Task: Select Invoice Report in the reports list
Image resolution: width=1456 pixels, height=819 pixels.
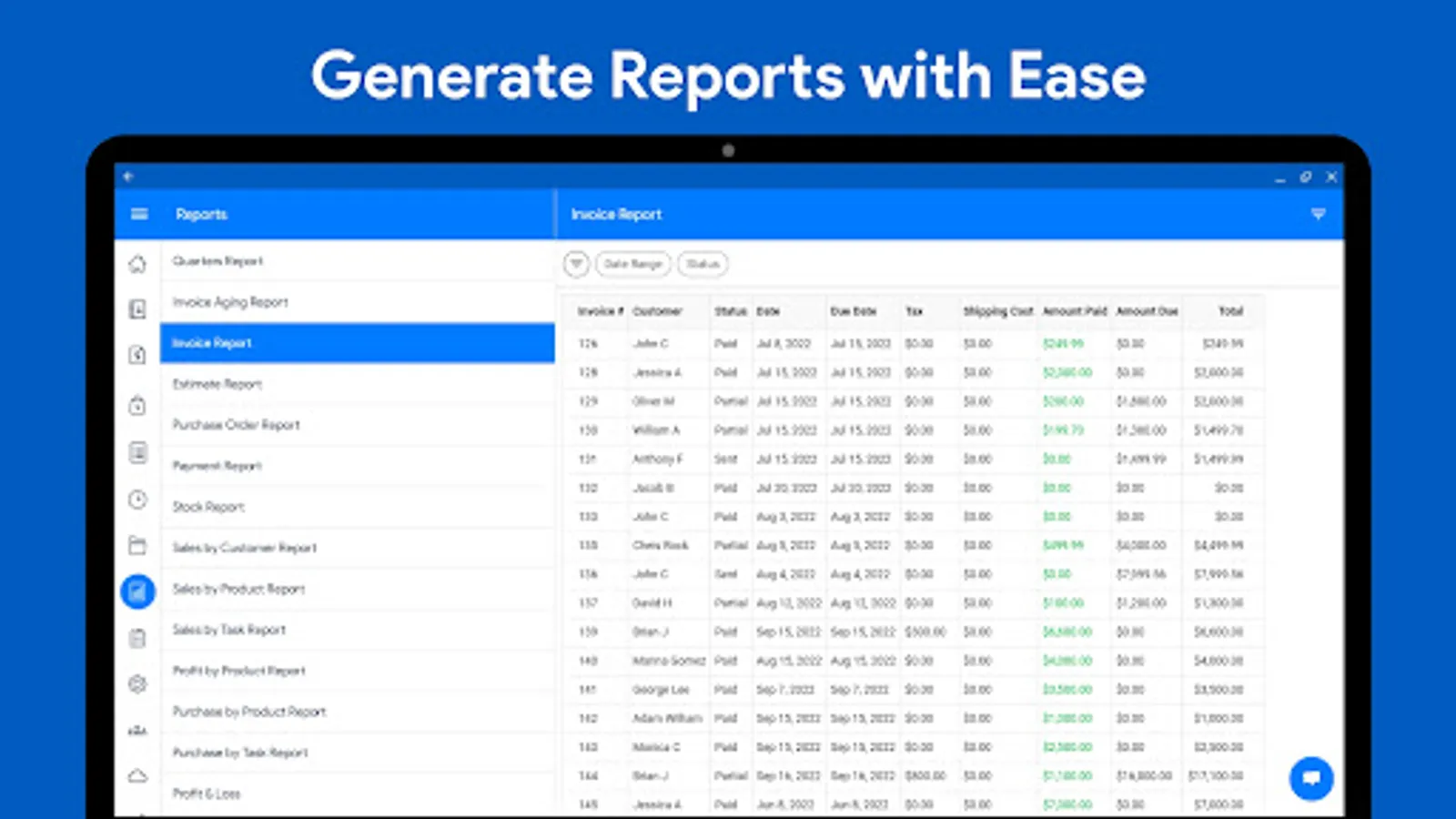Action: pyautogui.click(x=358, y=343)
